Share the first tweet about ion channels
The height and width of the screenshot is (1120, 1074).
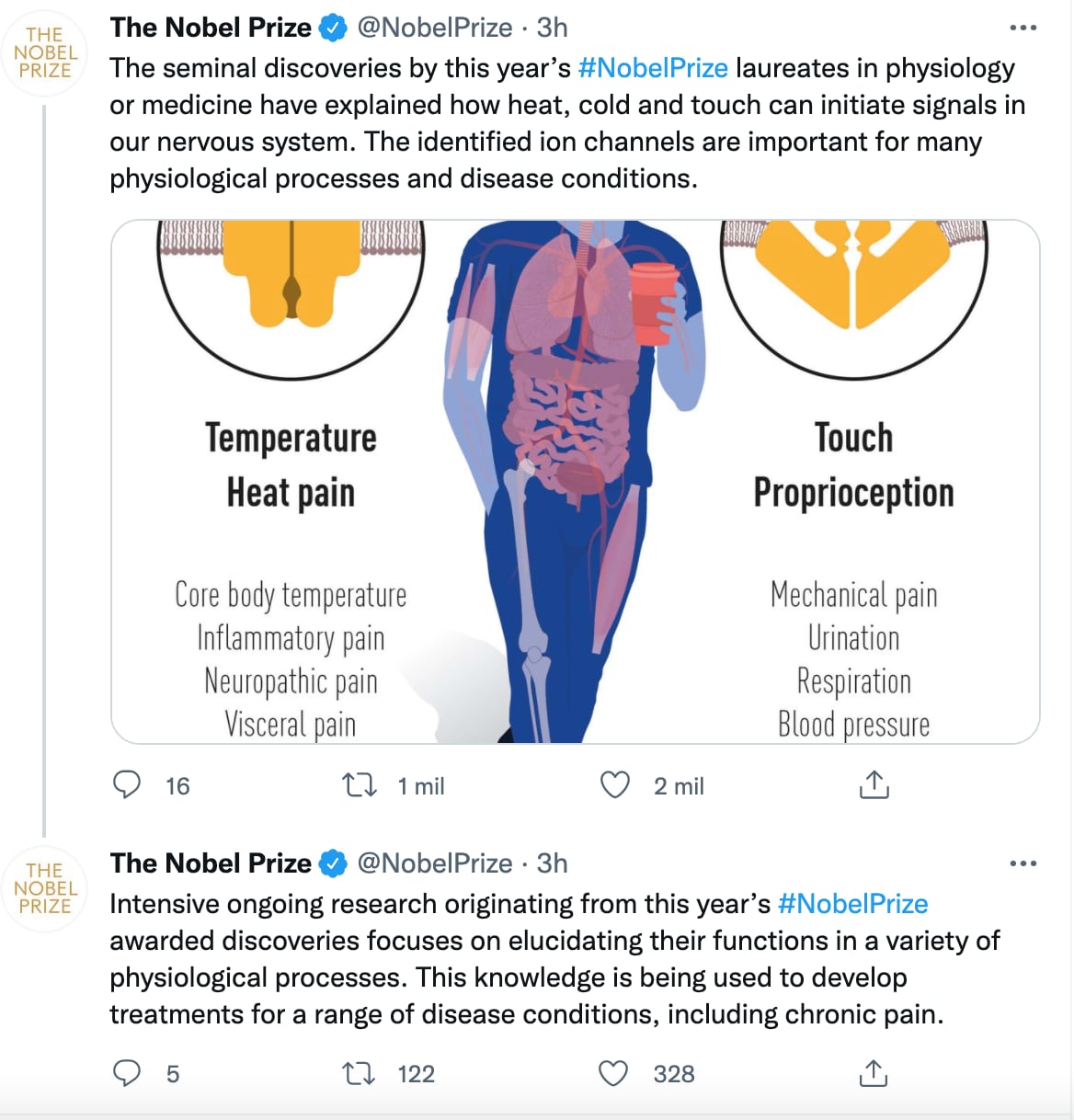click(874, 785)
